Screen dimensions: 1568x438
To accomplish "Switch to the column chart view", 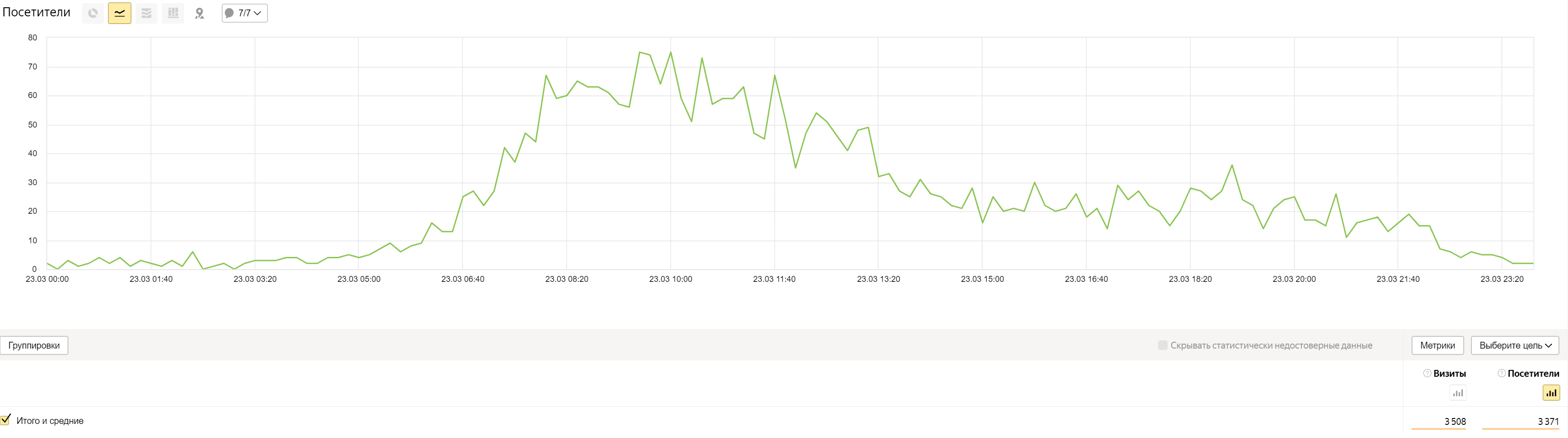I will (x=173, y=13).
